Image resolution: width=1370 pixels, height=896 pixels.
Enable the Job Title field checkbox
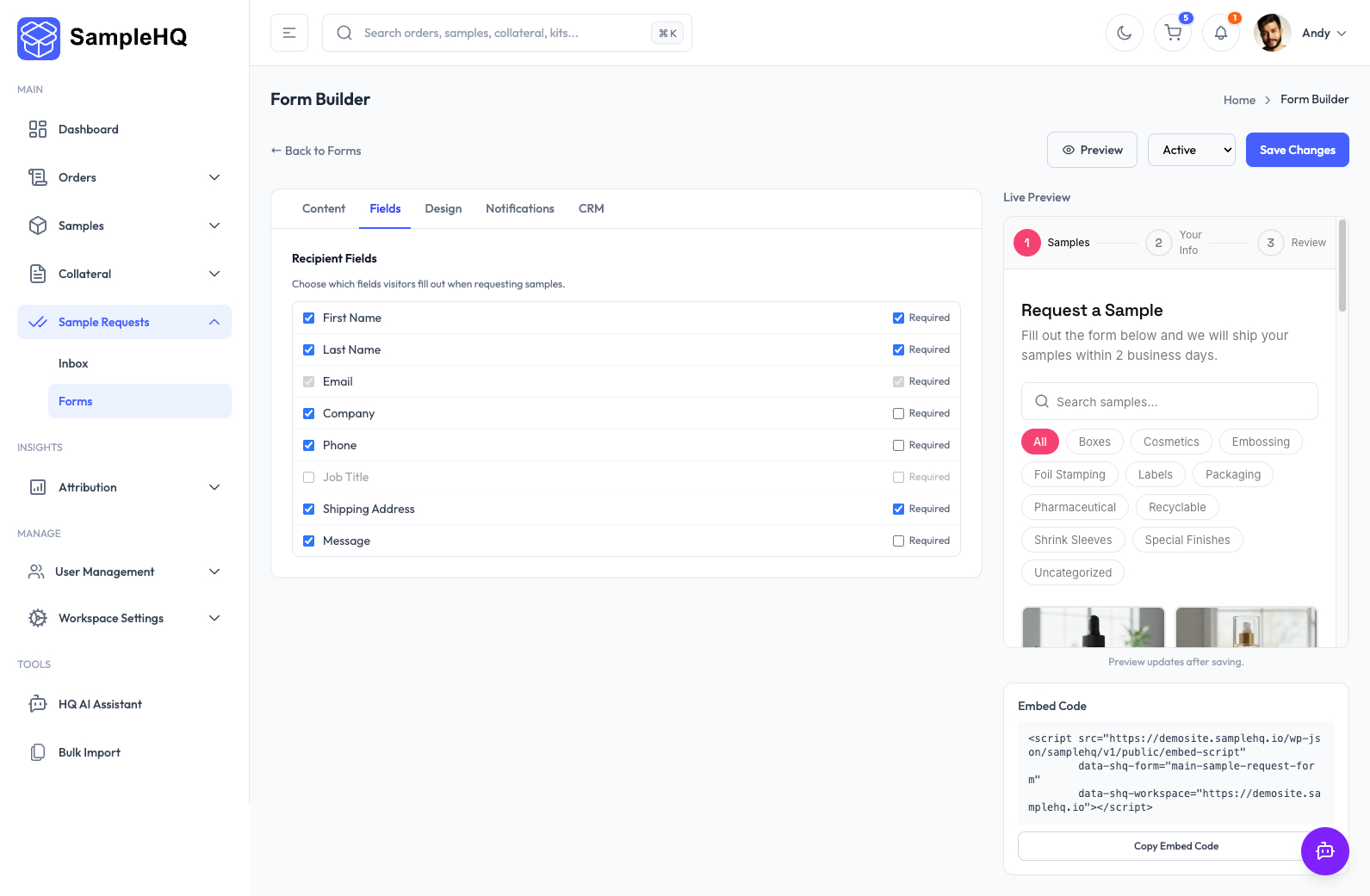(x=309, y=477)
